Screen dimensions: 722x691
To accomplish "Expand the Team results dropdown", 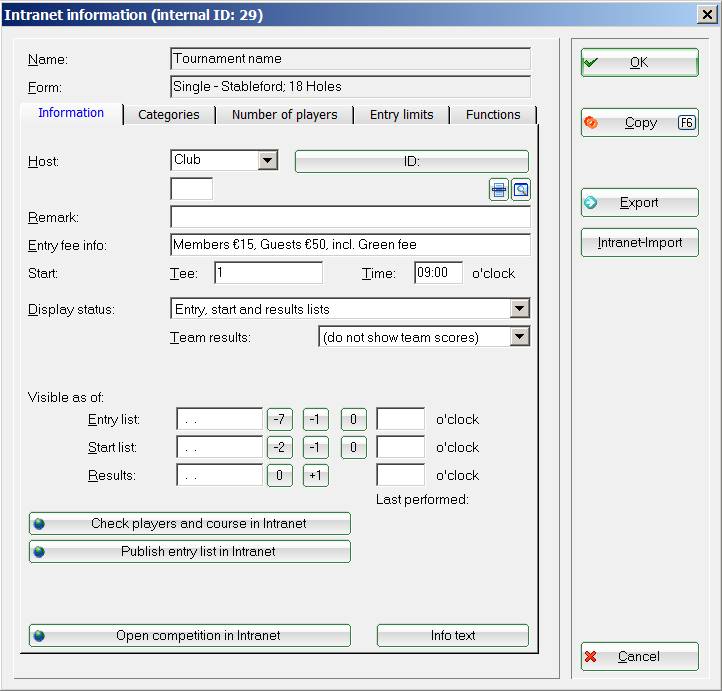I will [519, 338].
